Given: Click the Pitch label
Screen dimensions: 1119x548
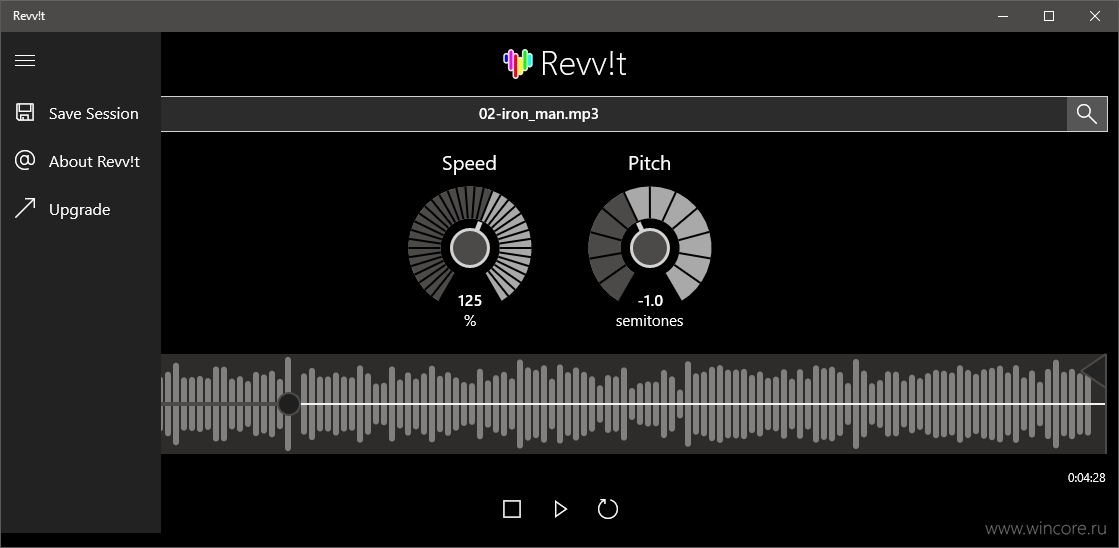Looking at the screenshot, I should [x=649, y=163].
